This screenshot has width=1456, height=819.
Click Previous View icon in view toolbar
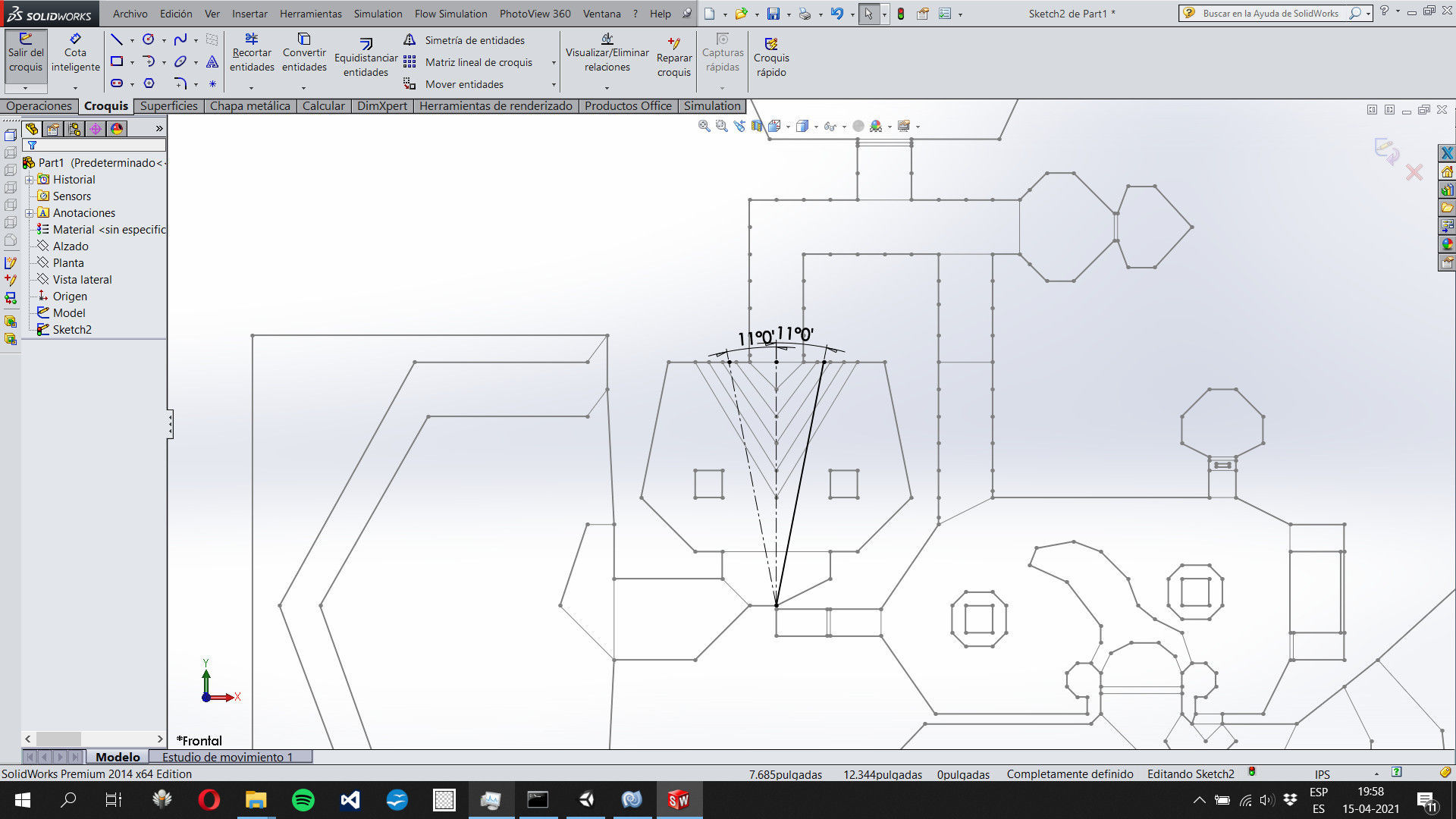pyautogui.click(x=739, y=126)
